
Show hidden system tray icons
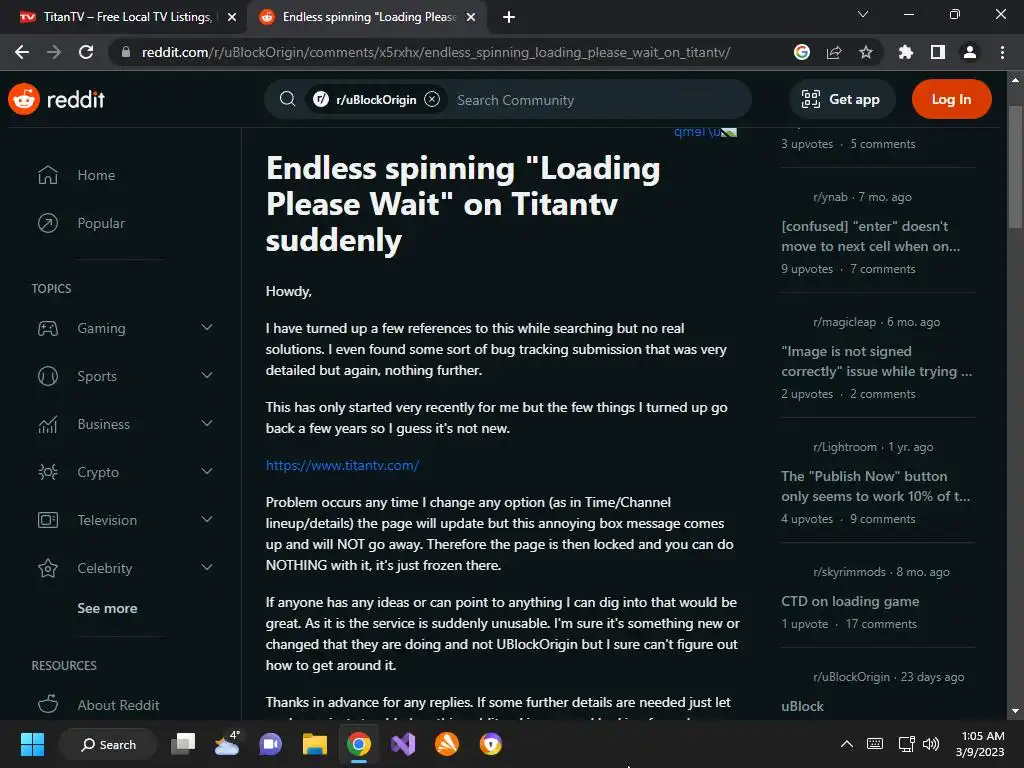[x=846, y=744]
